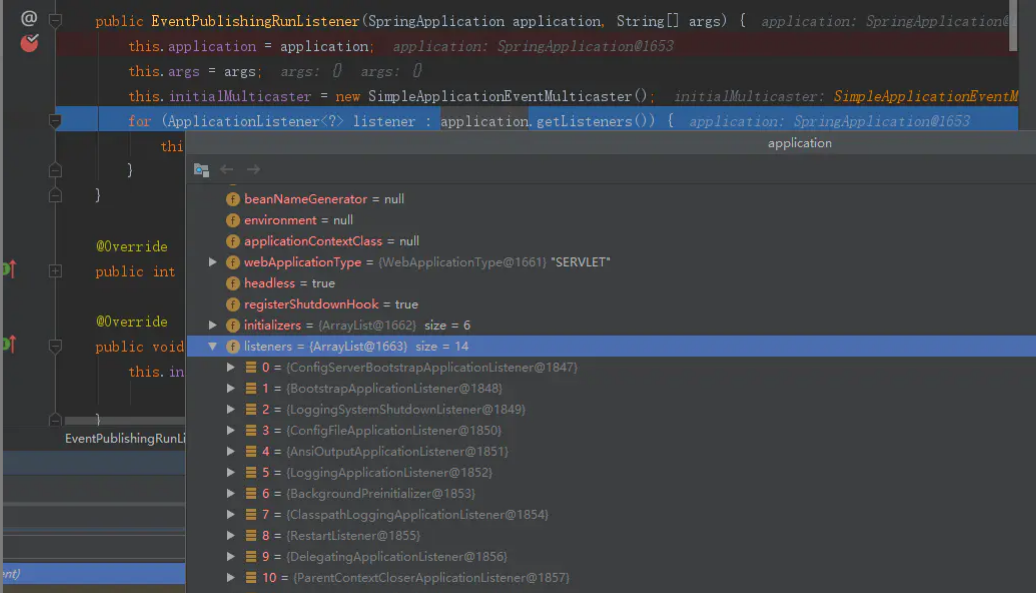The width and height of the screenshot is (1036, 593).
Task: Expand element 5 LoggingApplicationListener
Action: point(231,473)
